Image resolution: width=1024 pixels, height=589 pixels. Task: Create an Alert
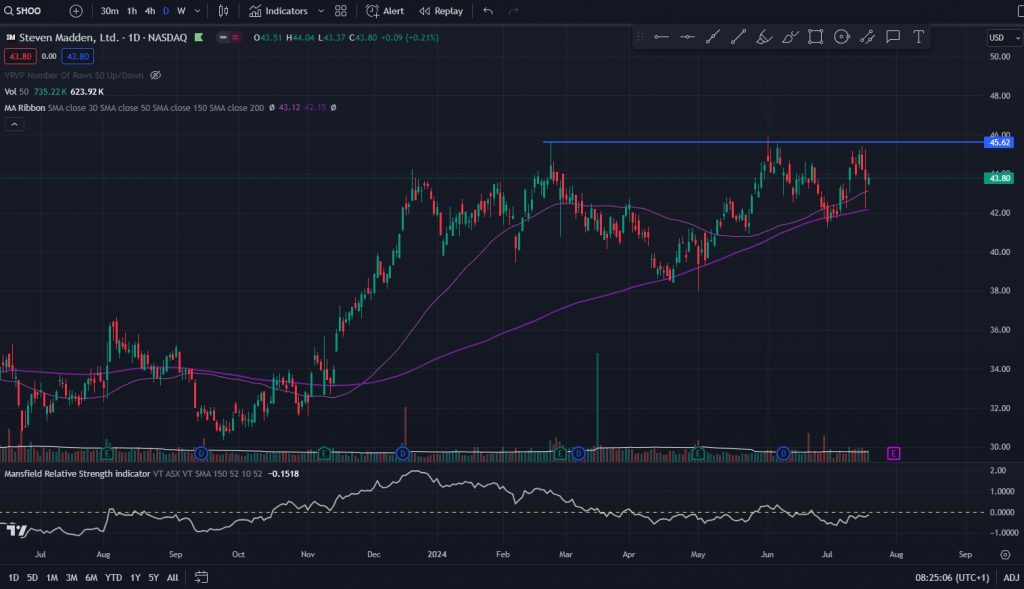385,11
